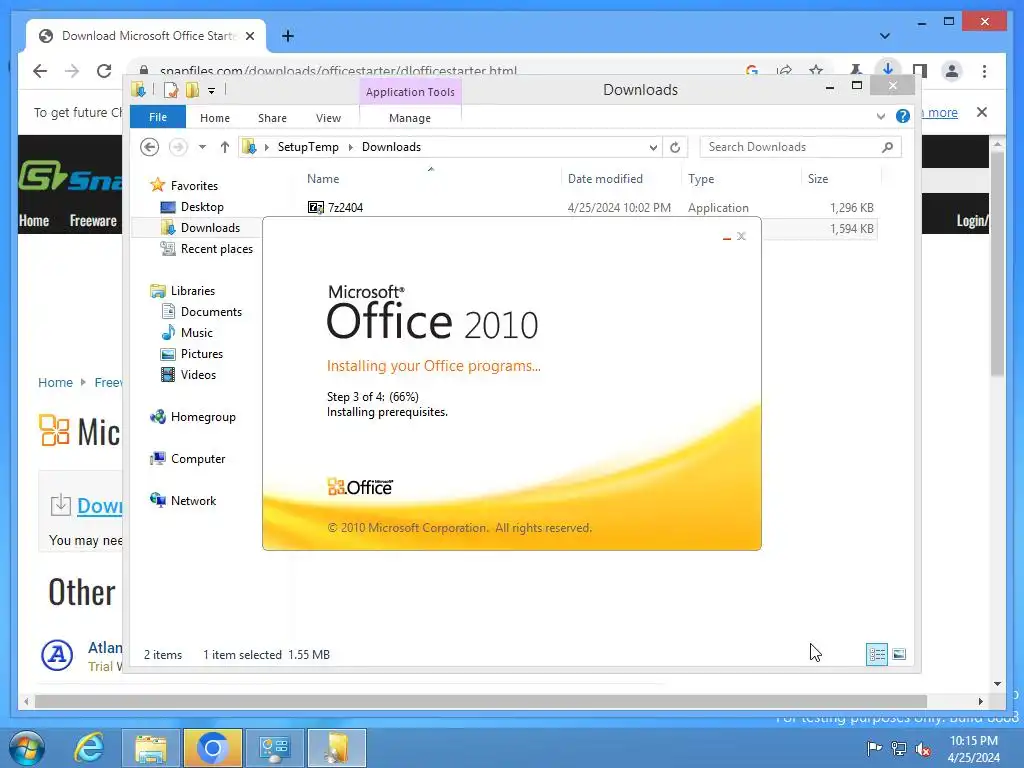Open Chrome profile avatar
1024x768 pixels.
point(952,71)
